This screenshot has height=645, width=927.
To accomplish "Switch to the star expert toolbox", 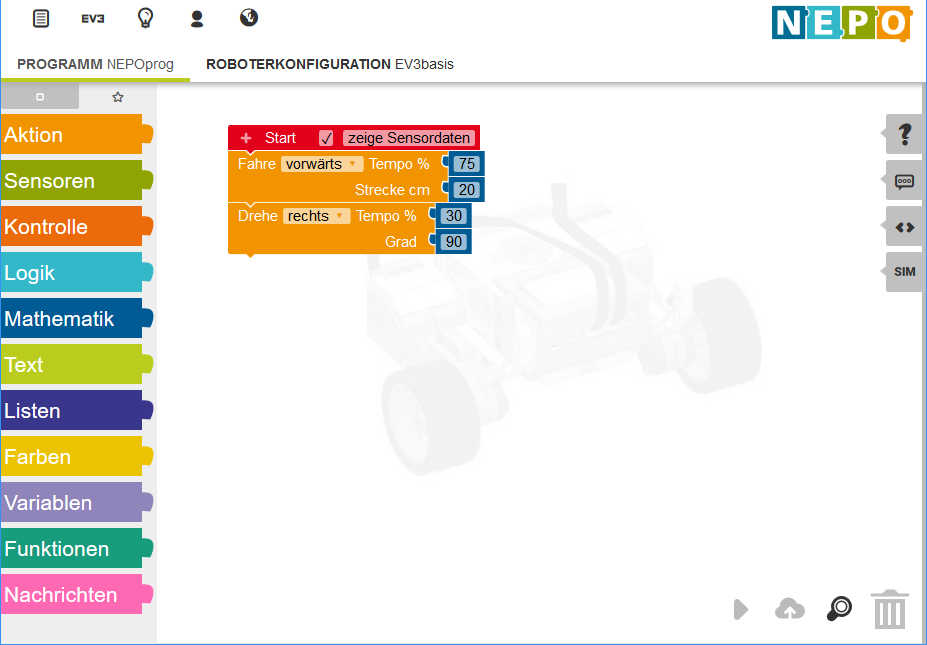I will (118, 96).
